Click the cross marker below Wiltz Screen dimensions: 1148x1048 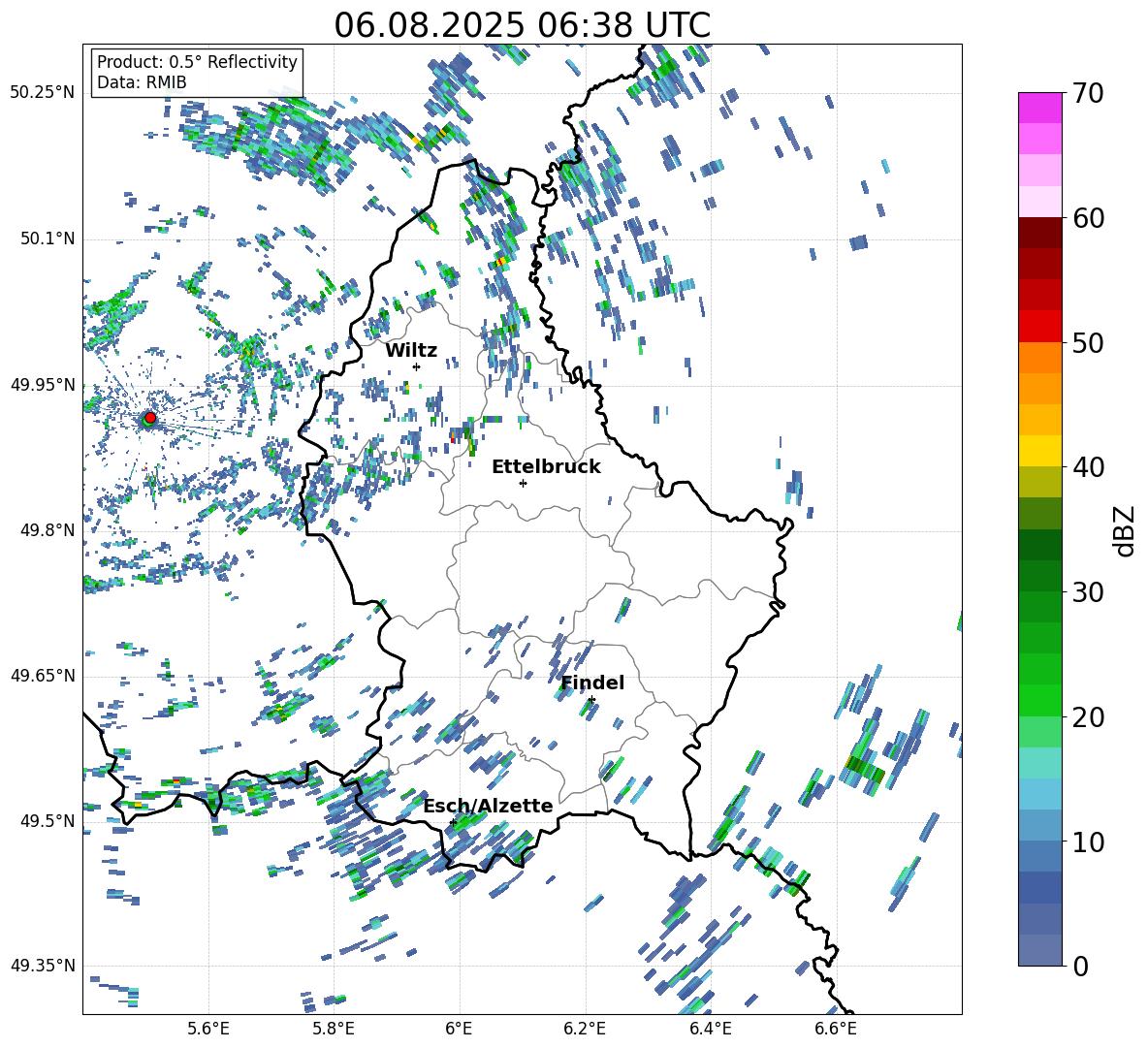(417, 366)
